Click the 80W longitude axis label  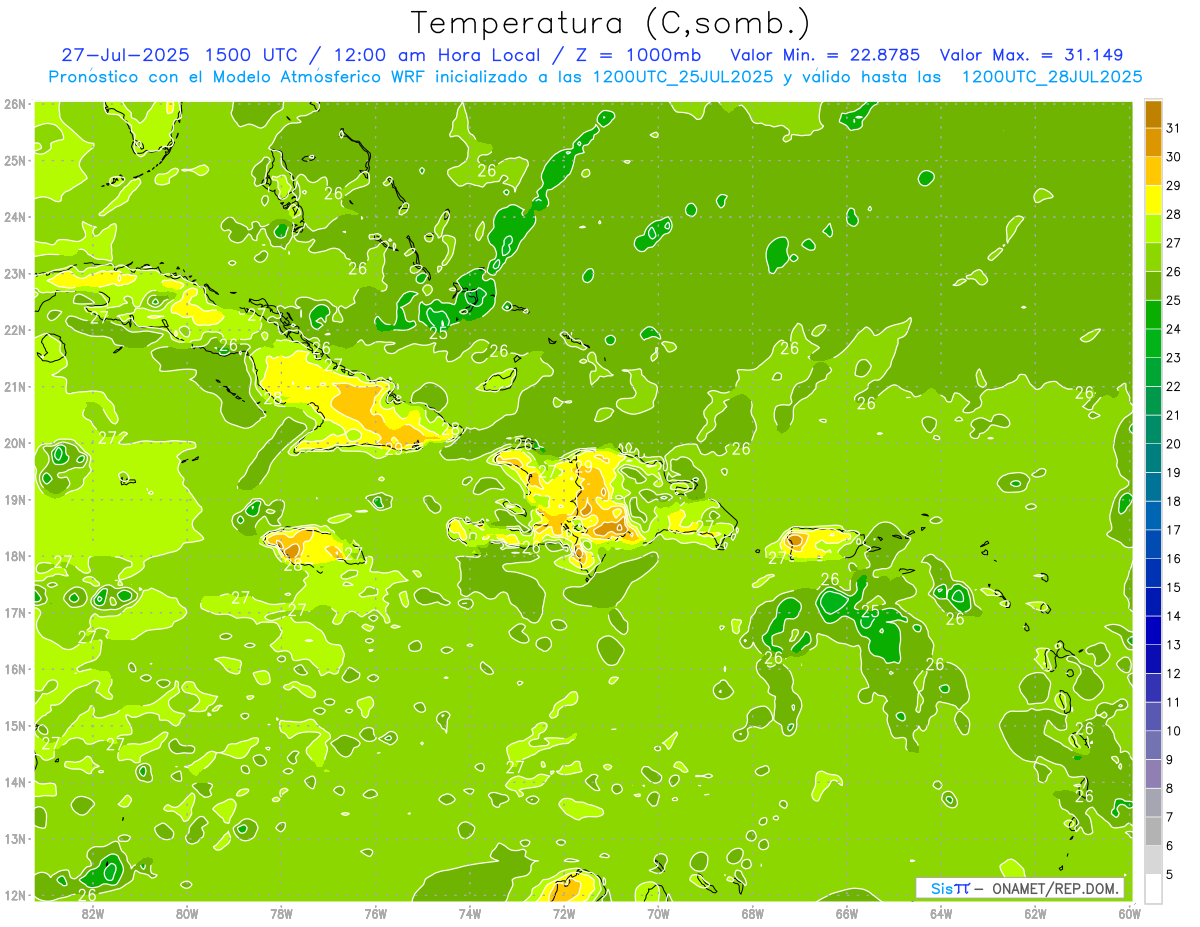coord(186,914)
